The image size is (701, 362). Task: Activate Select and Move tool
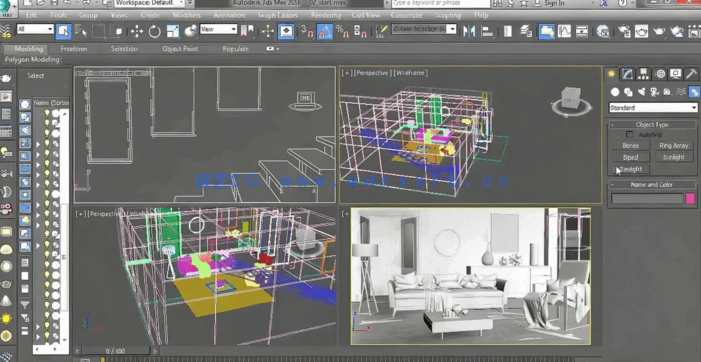136,31
